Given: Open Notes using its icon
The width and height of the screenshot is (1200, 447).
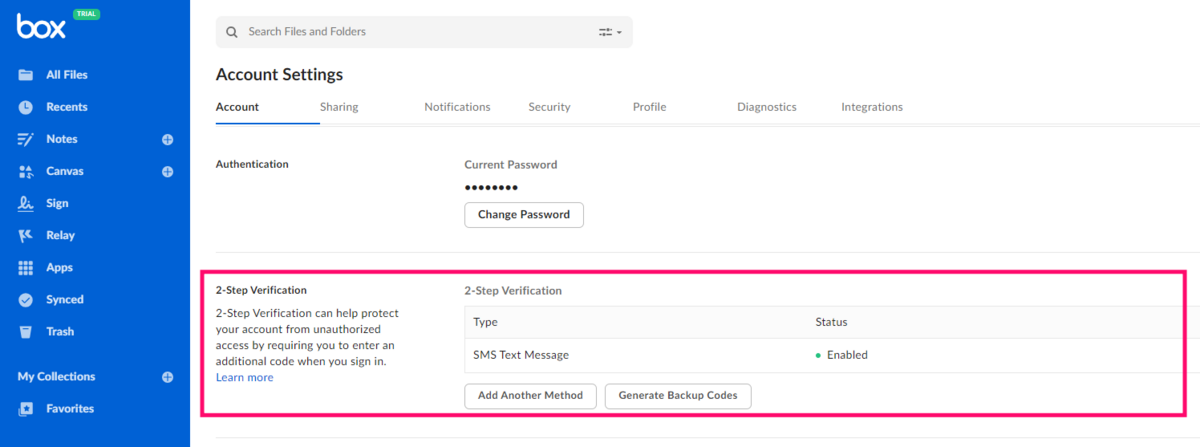Looking at the screenshot, I should [26, 139].
